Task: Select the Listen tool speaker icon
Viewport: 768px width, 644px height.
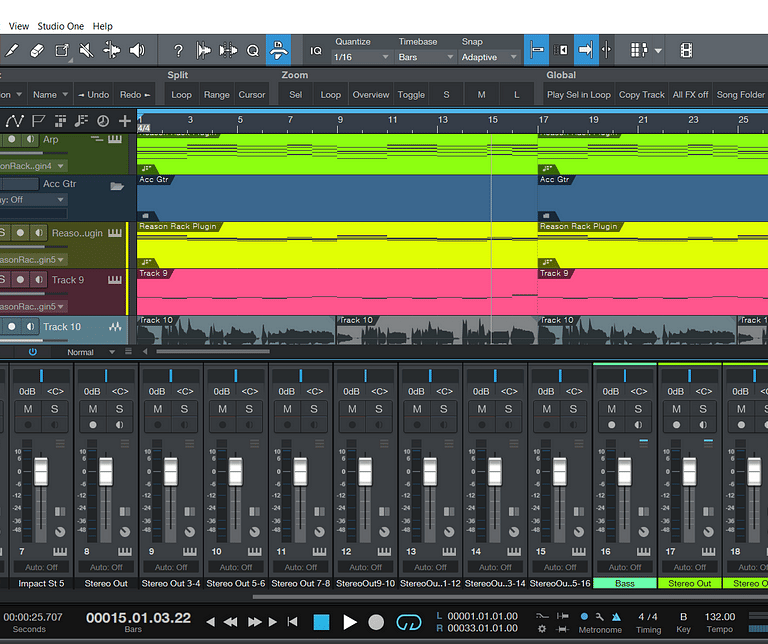Action: point(137,50)
